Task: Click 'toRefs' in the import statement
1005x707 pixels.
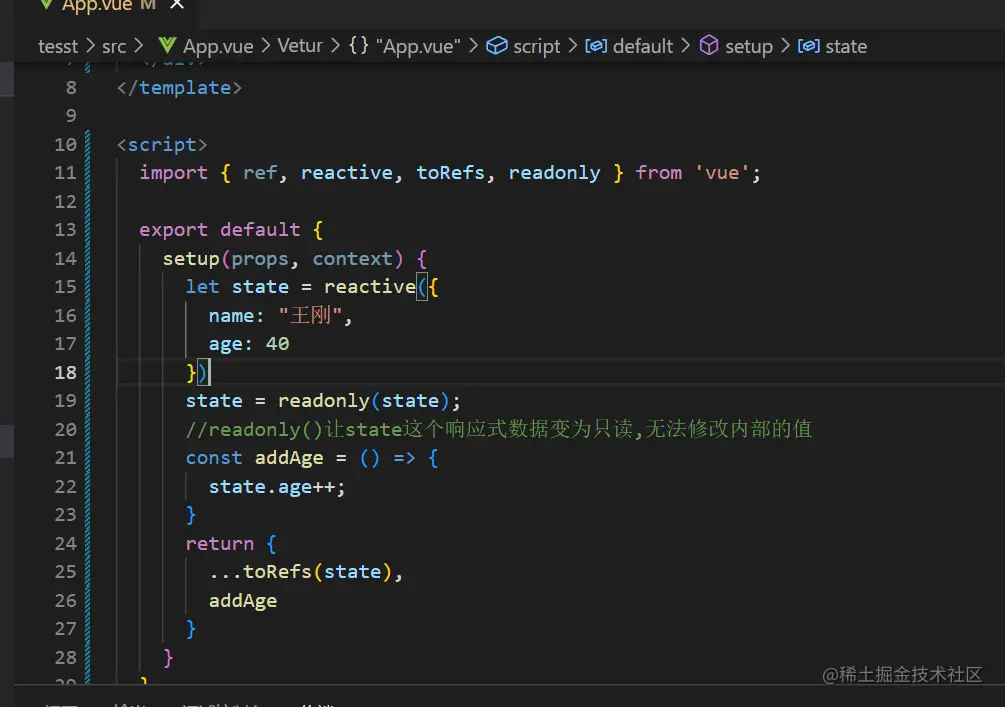Action: point(451,173)
